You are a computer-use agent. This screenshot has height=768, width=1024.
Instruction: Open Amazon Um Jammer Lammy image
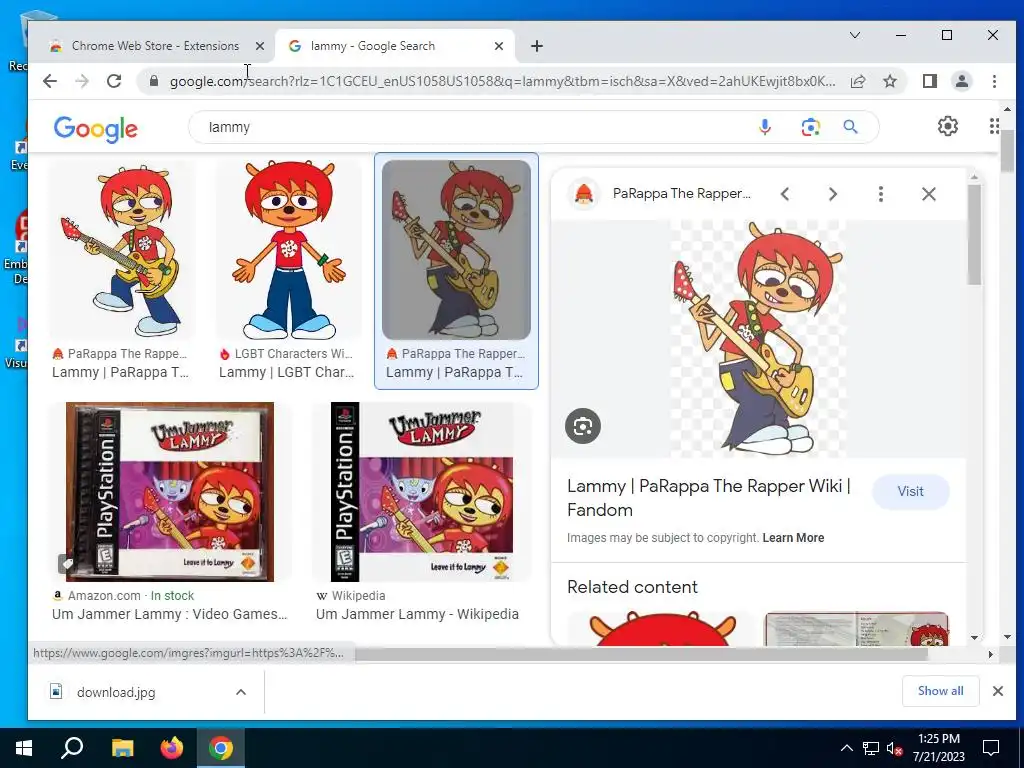170,492
